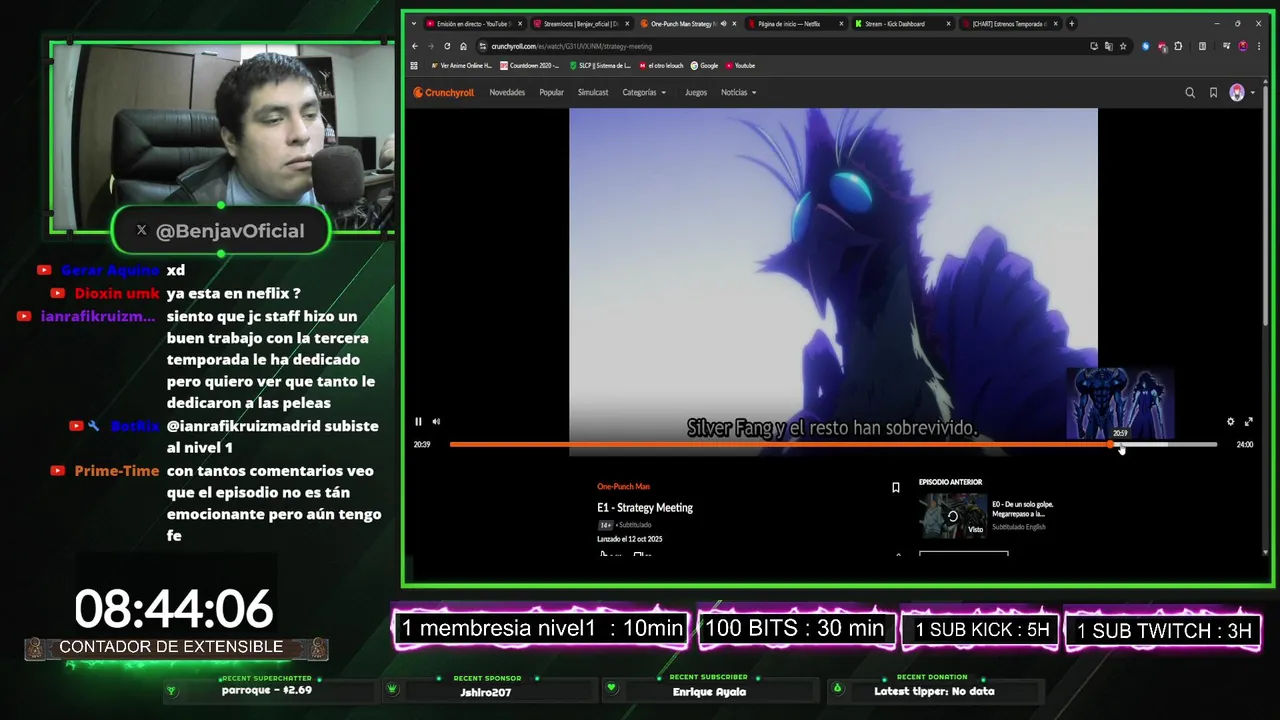1280x720 pixels.
Task: Open the Google bookmark
Action: pyautogui.click(x=704, y=66)
